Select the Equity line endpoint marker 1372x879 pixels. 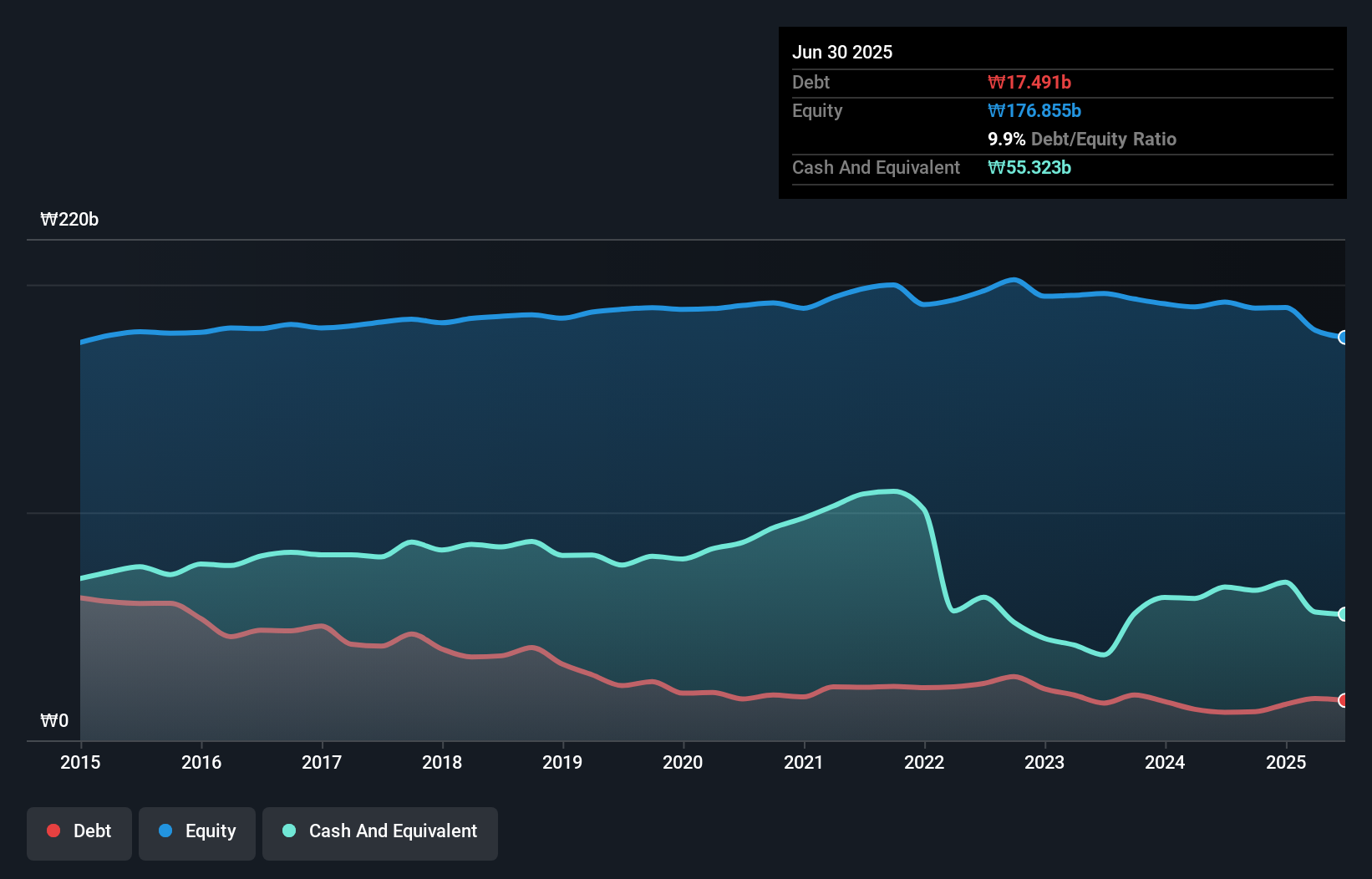click(1343, 338)
